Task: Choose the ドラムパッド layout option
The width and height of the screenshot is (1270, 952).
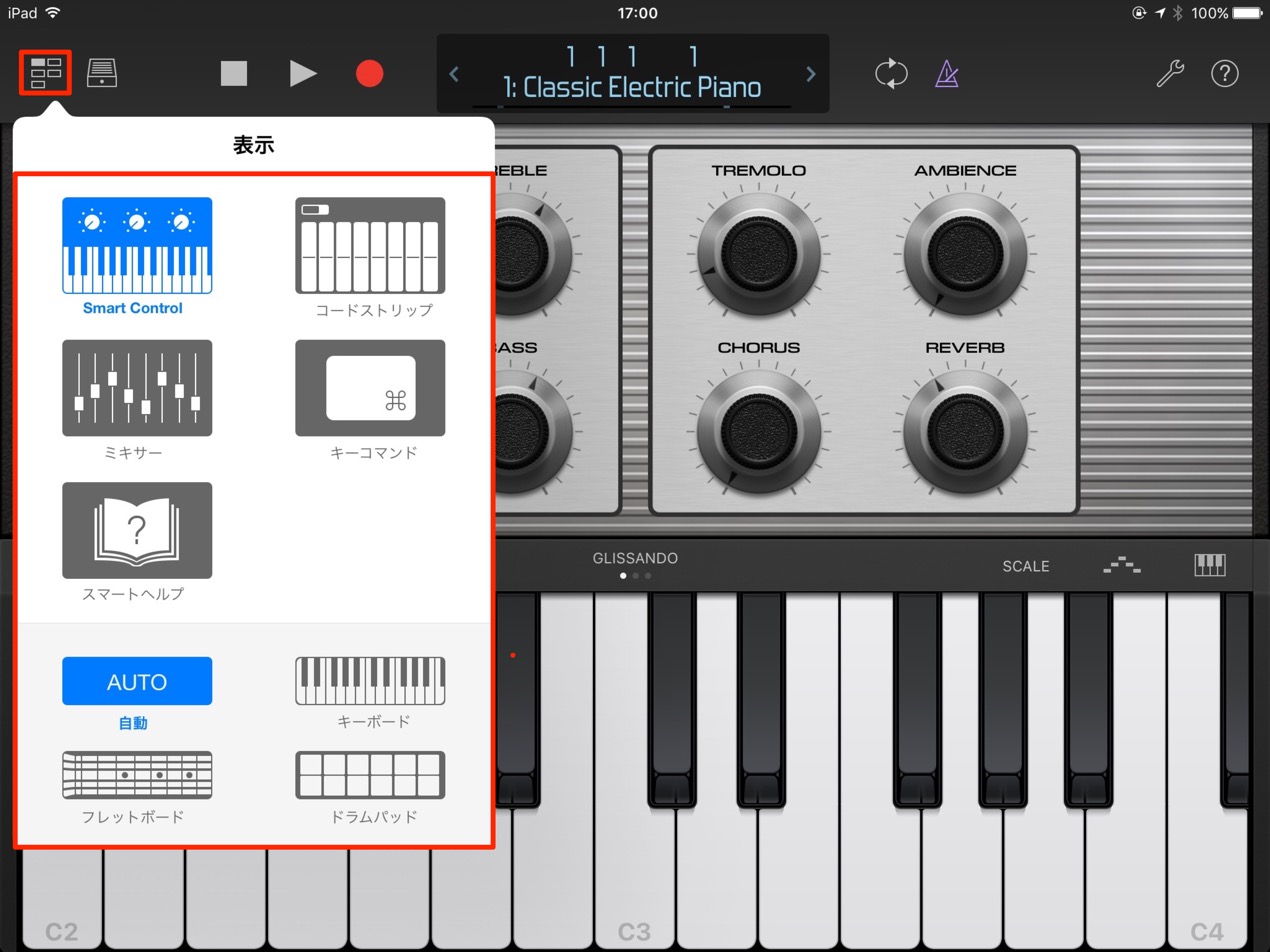Action: 370,788
